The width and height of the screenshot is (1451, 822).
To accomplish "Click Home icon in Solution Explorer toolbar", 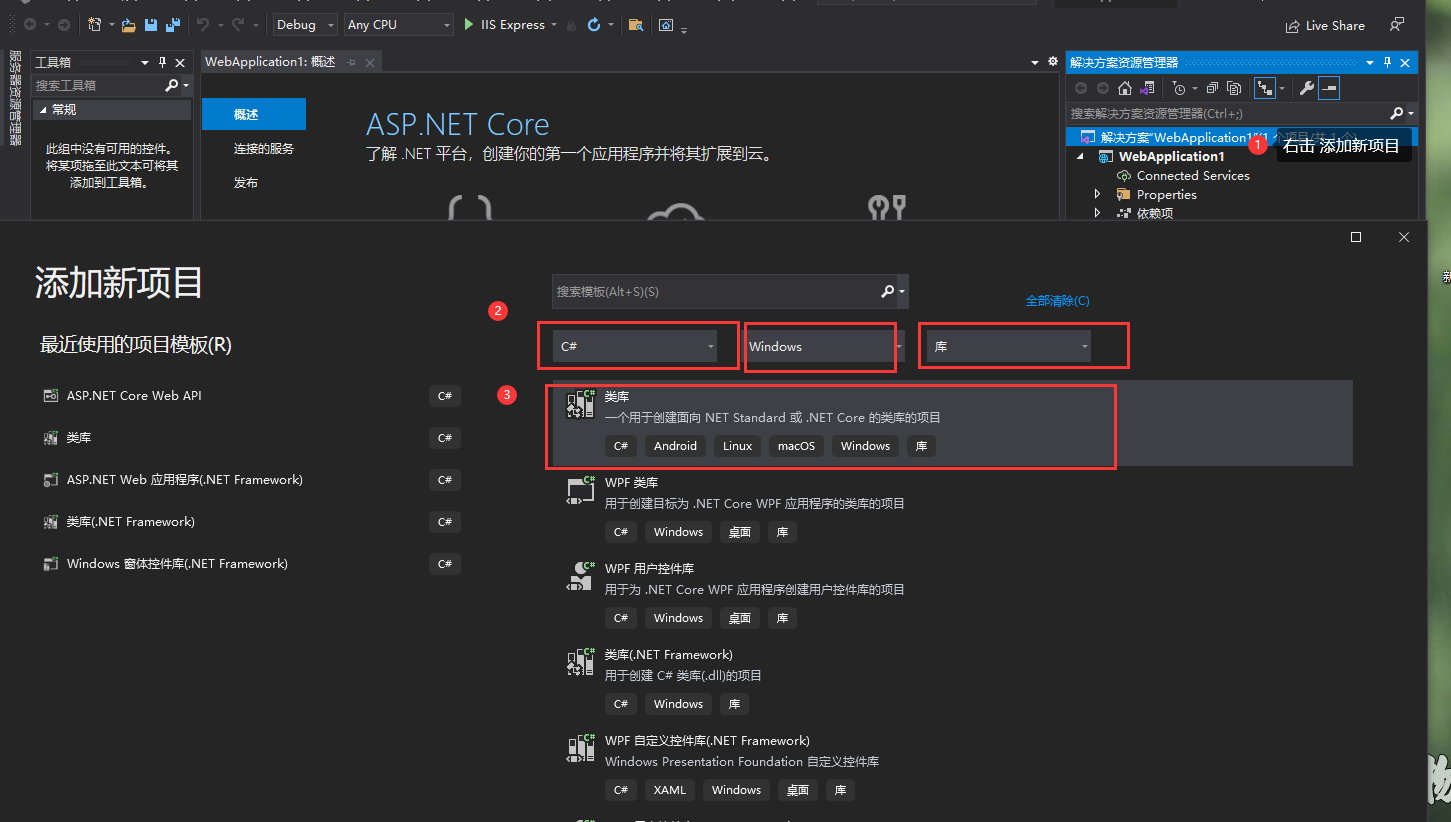I will (1125, 88).
